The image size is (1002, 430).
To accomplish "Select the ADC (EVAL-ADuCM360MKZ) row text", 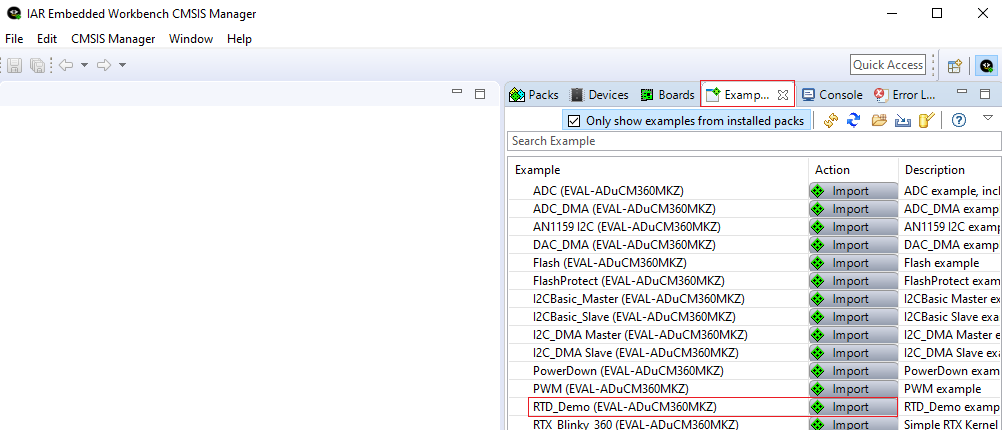I will 608,191.
